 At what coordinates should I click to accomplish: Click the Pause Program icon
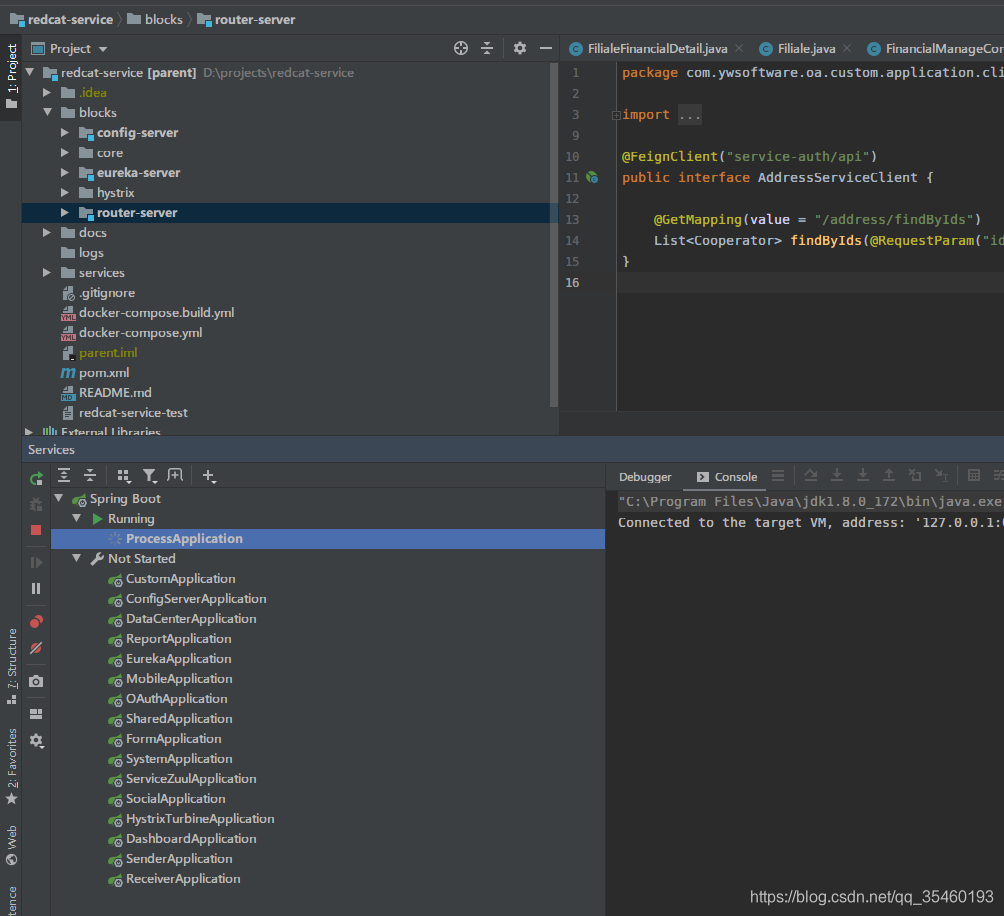click(x=36, y=588)
